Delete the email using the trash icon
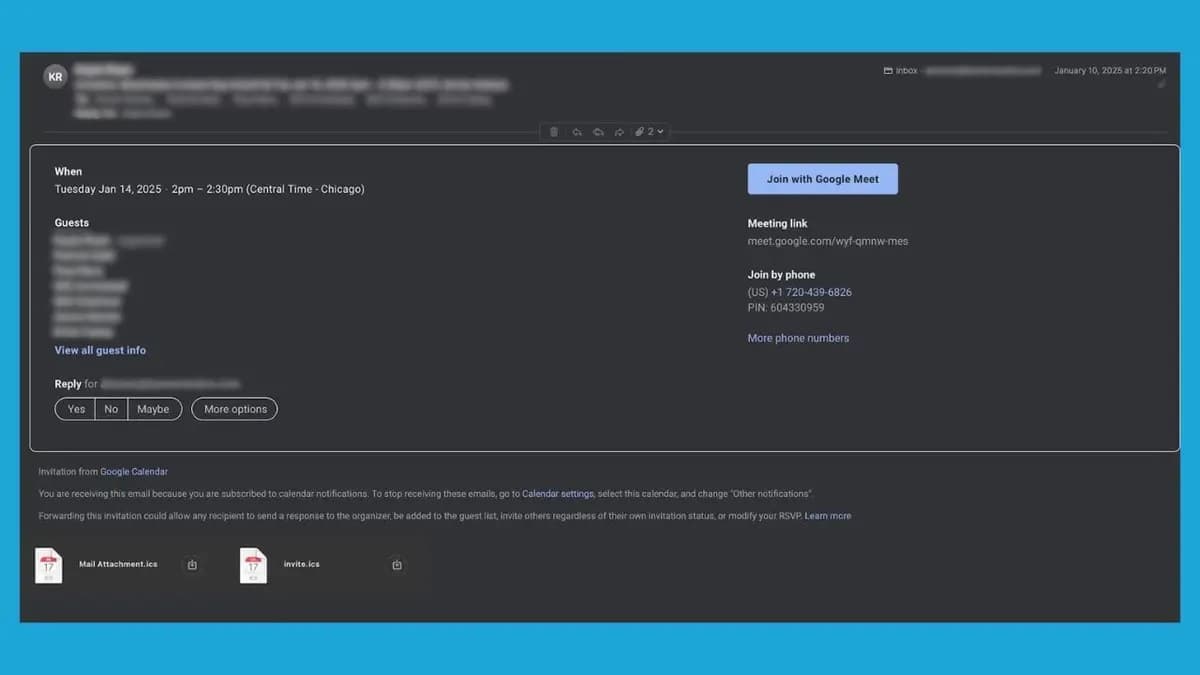The width and height of the screenshot is (1200, 675). 553,131
